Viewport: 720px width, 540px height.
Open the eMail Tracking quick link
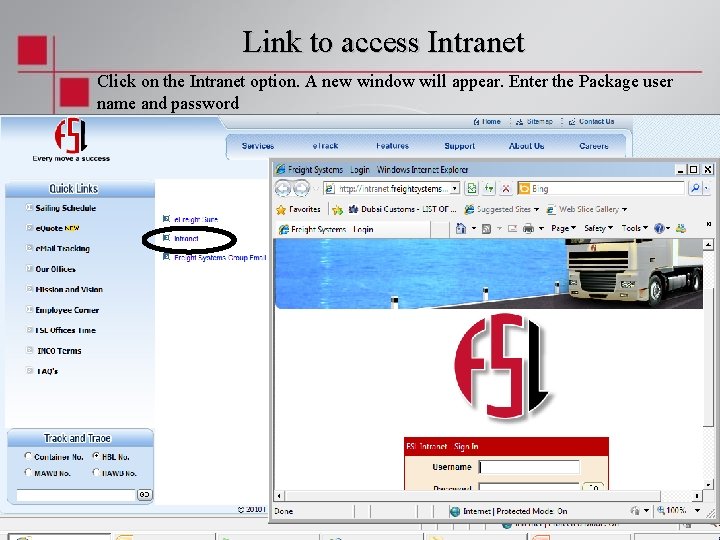point(62,248)
